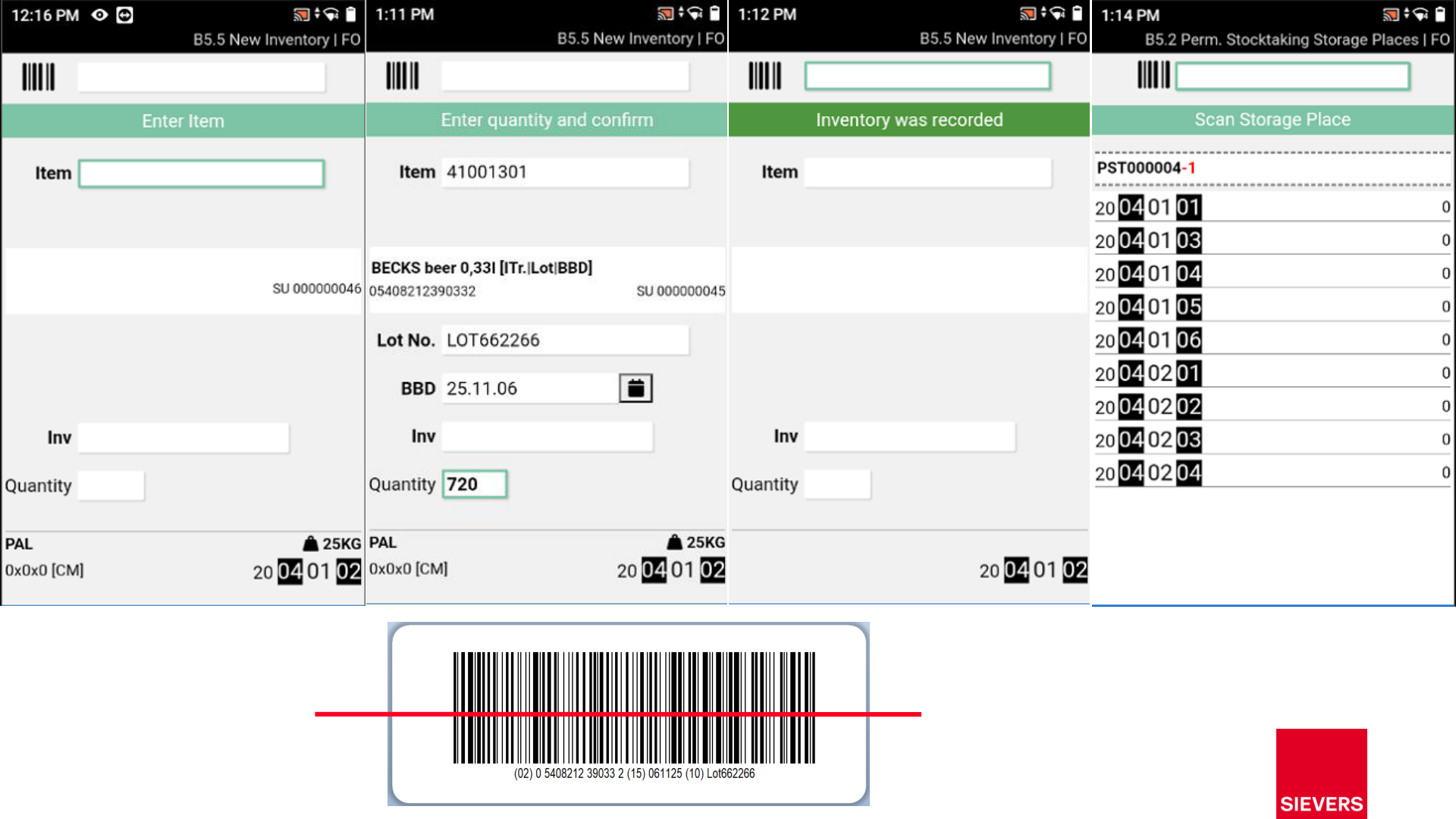Click the GS1 barcode label image
Viewport: 1456px width, 819px height.
click(629, 714)
